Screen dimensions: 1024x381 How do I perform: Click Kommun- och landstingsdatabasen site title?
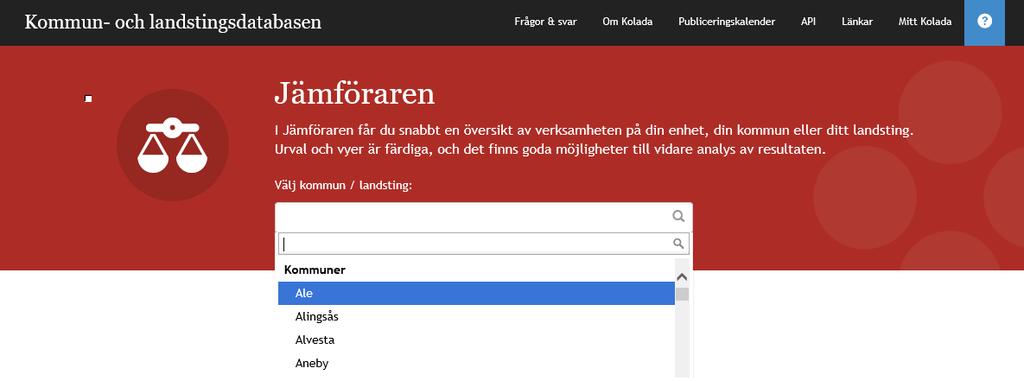pos(173,22)
